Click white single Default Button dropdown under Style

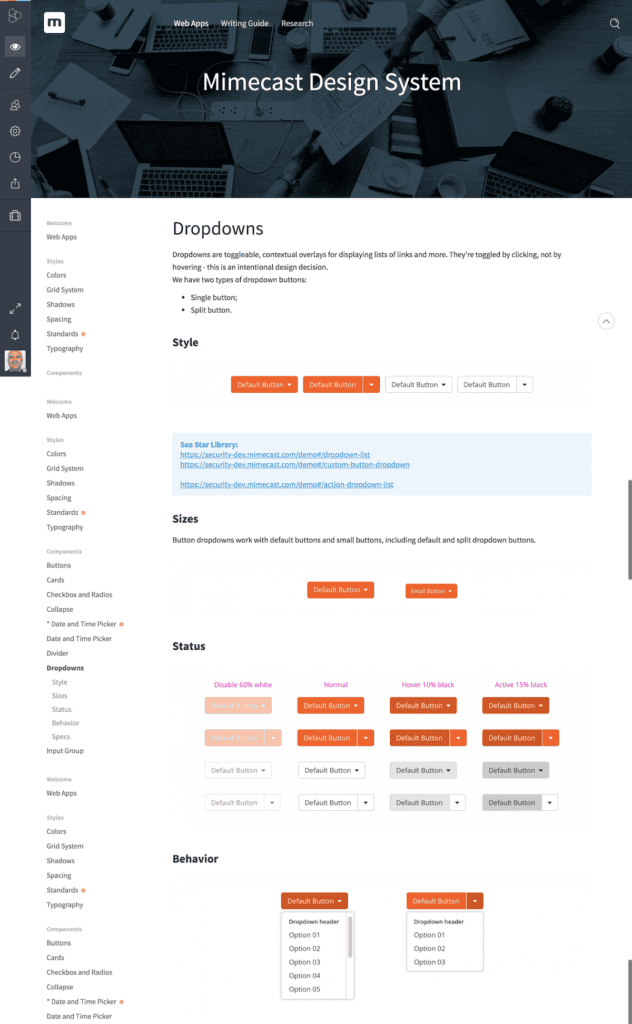pyautogui.click(x=419, y=385)
